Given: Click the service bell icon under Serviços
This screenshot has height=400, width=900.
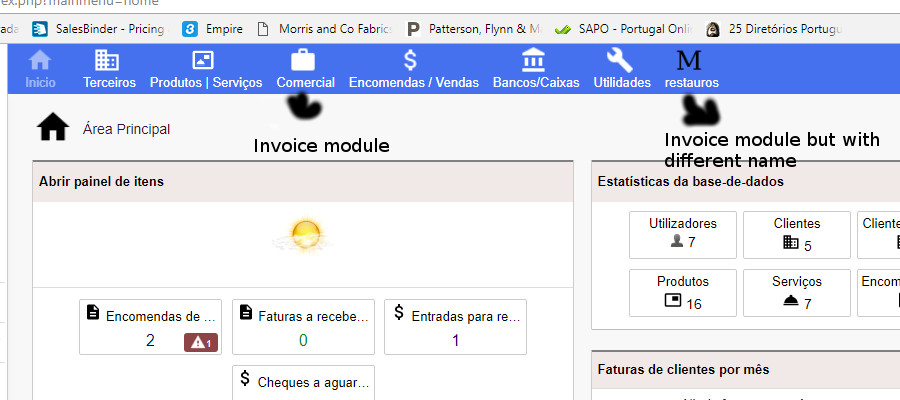Looking at the screenshot, I should 791,301.
